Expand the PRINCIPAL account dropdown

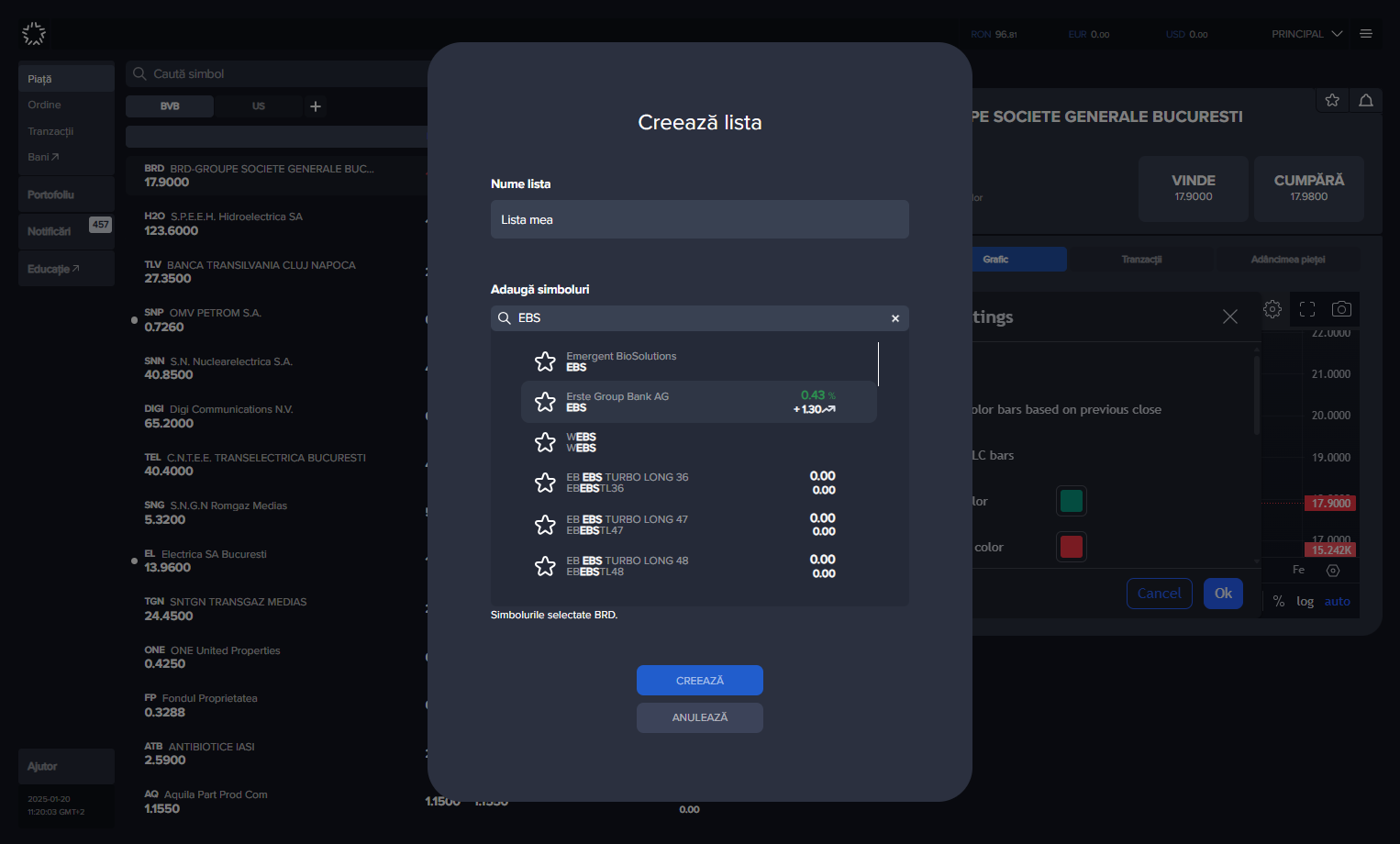[x=1307, y=34]
